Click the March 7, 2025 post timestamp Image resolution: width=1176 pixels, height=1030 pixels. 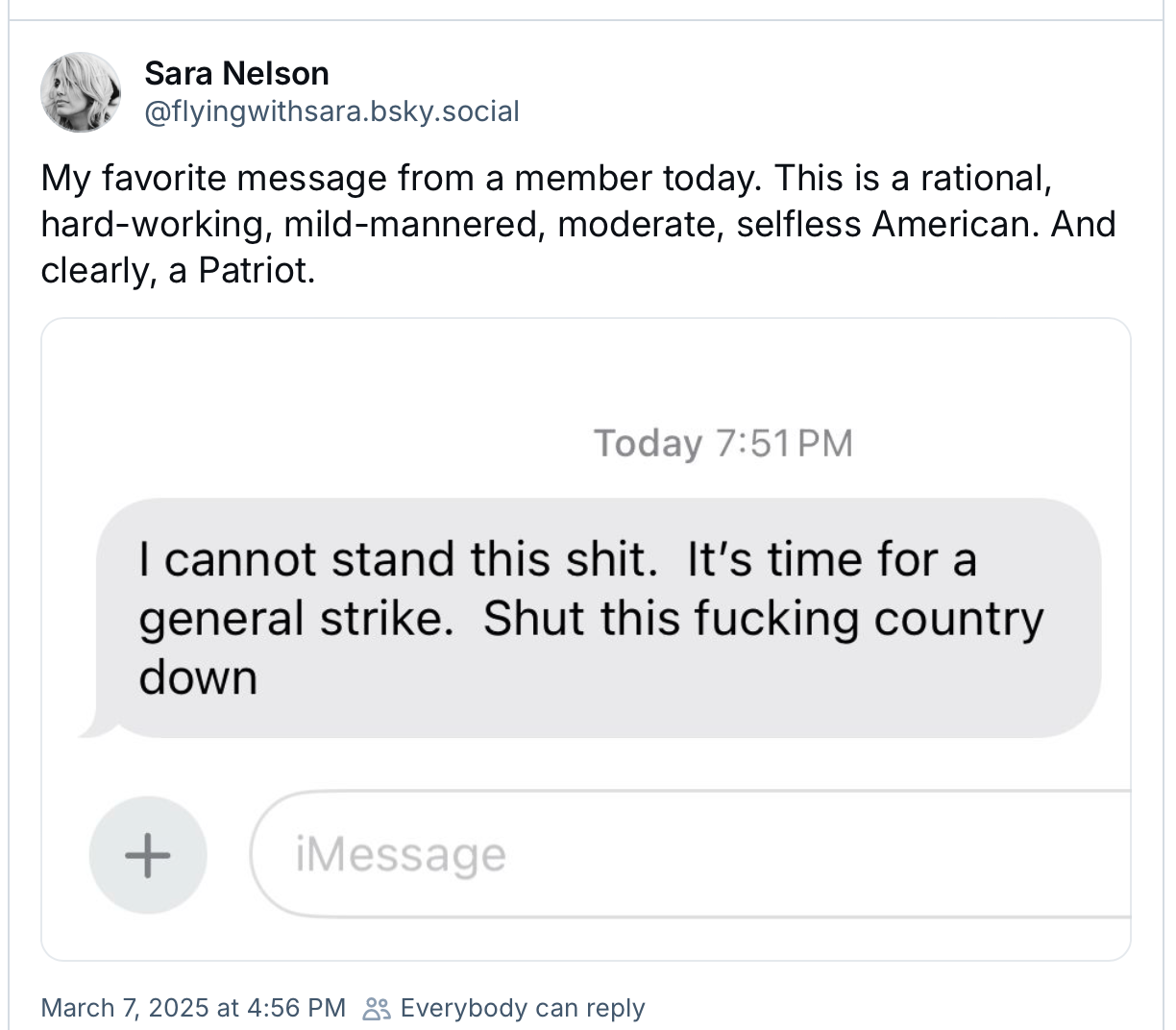pos(193,1007)
